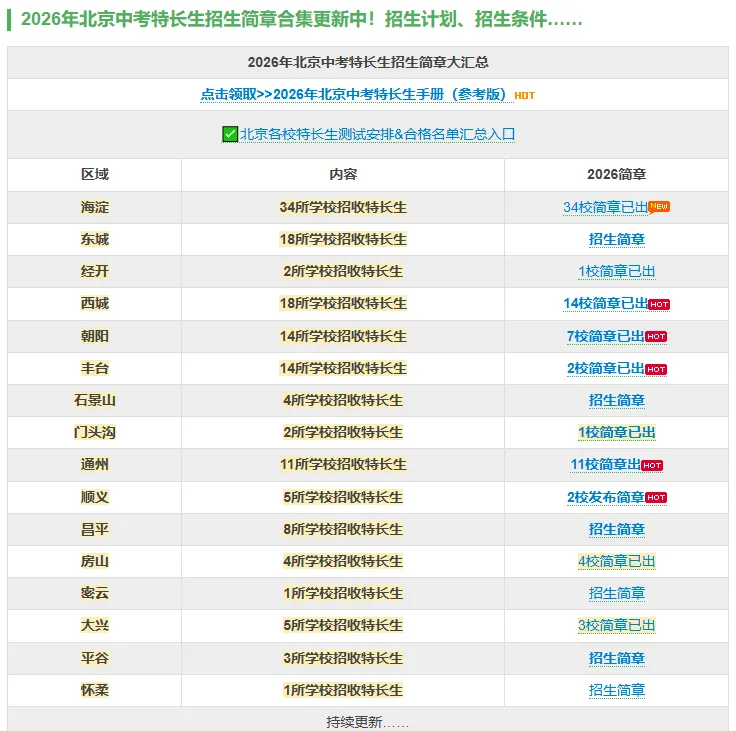Screen dimensions: 736x731
Task: Click 5所学校招收特长生 in the 顺义 row
Action: coord(343,497)
